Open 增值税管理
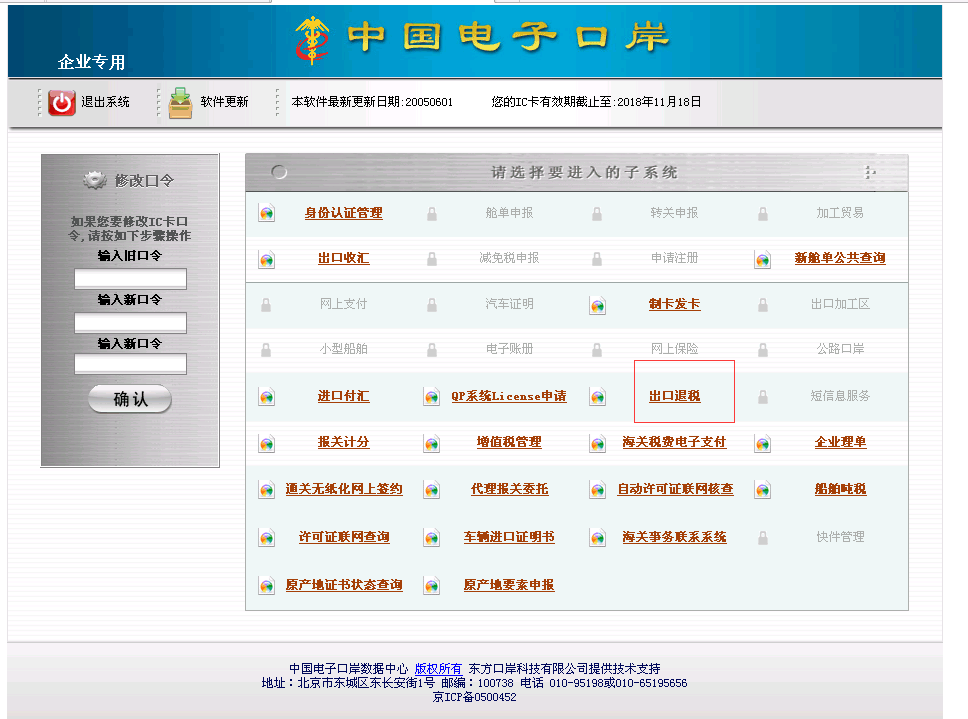968x719 pixels. coord(509,442)
